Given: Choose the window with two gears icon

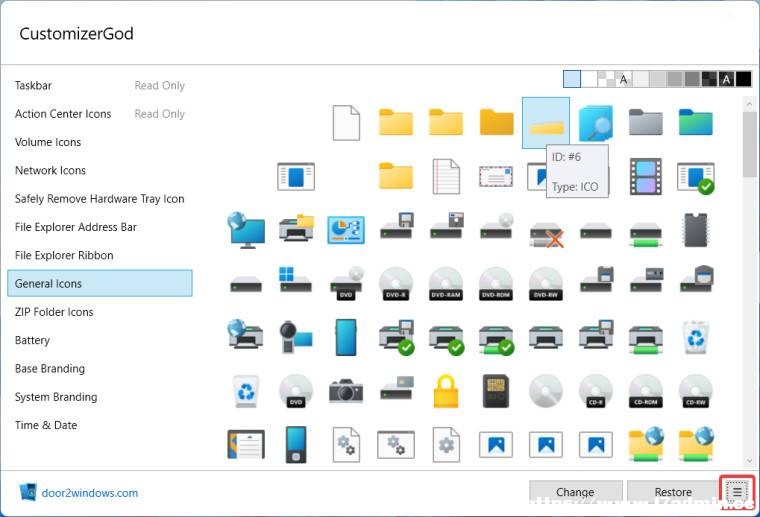Looking at the screenshot, I should (x=396, y=444).
